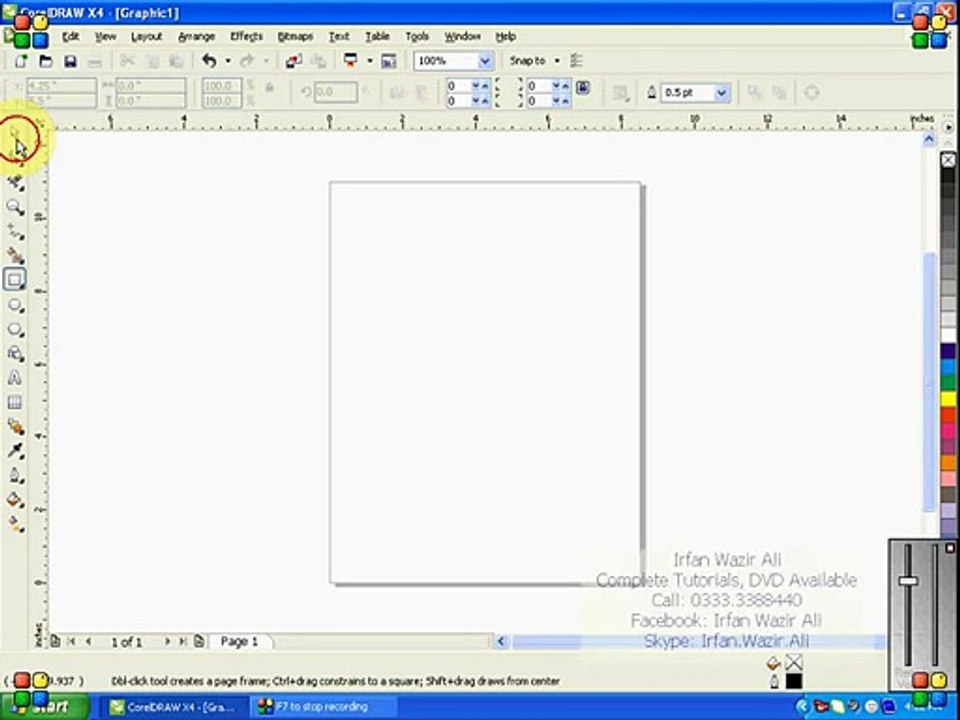Save the document with floppy icon
This screenshot has width=960, height=720.
tap(70, 61)
